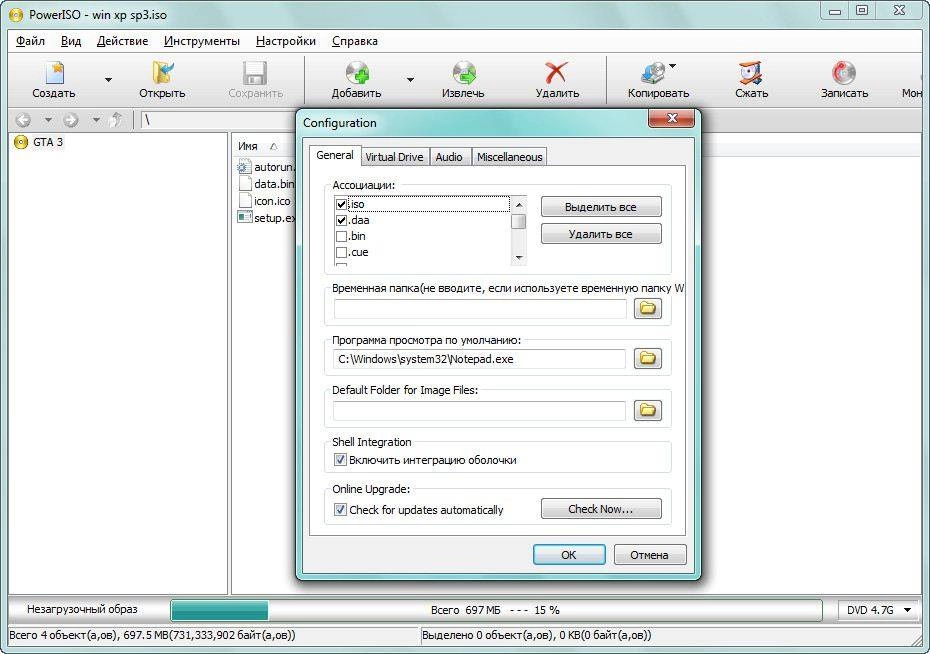Click the Check Now... button

pos(601,509)
